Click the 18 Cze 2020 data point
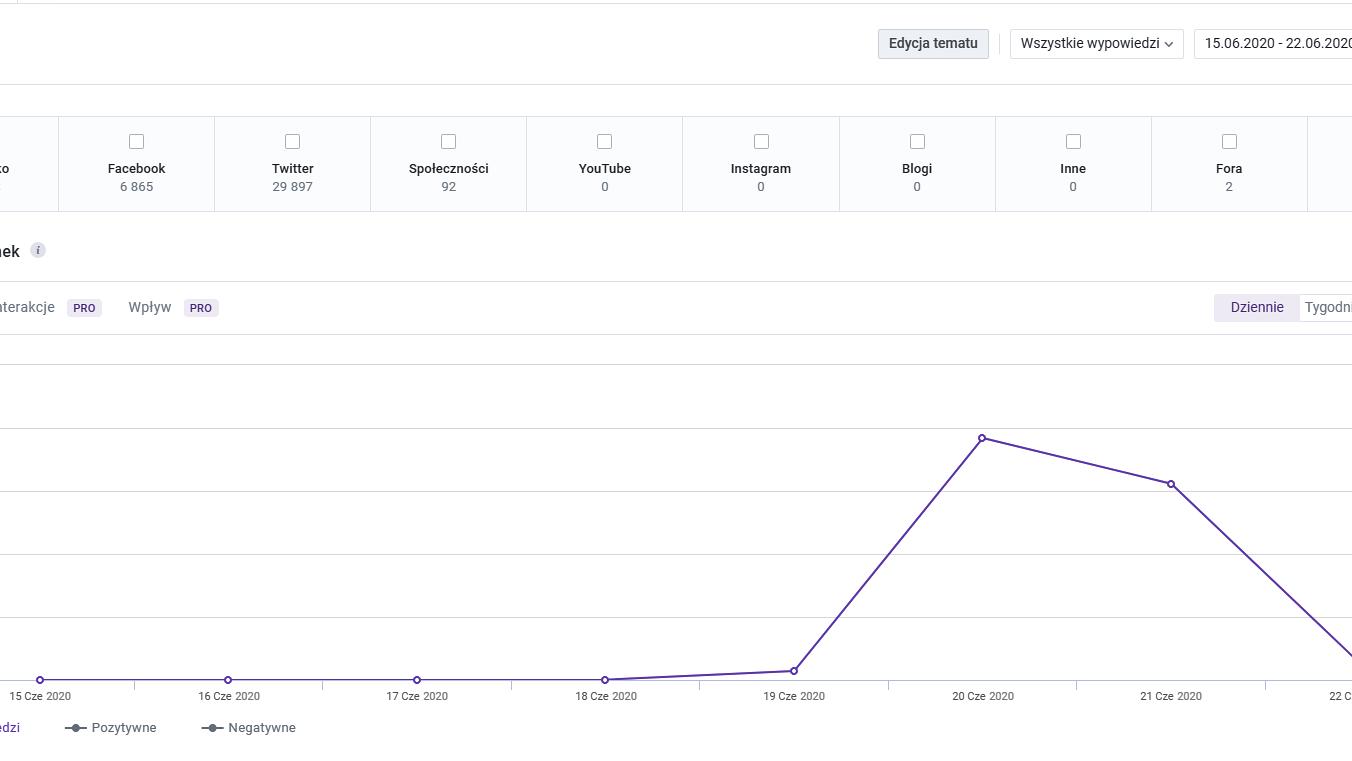This screenshot has width=1352, height=761. (605, 680)
